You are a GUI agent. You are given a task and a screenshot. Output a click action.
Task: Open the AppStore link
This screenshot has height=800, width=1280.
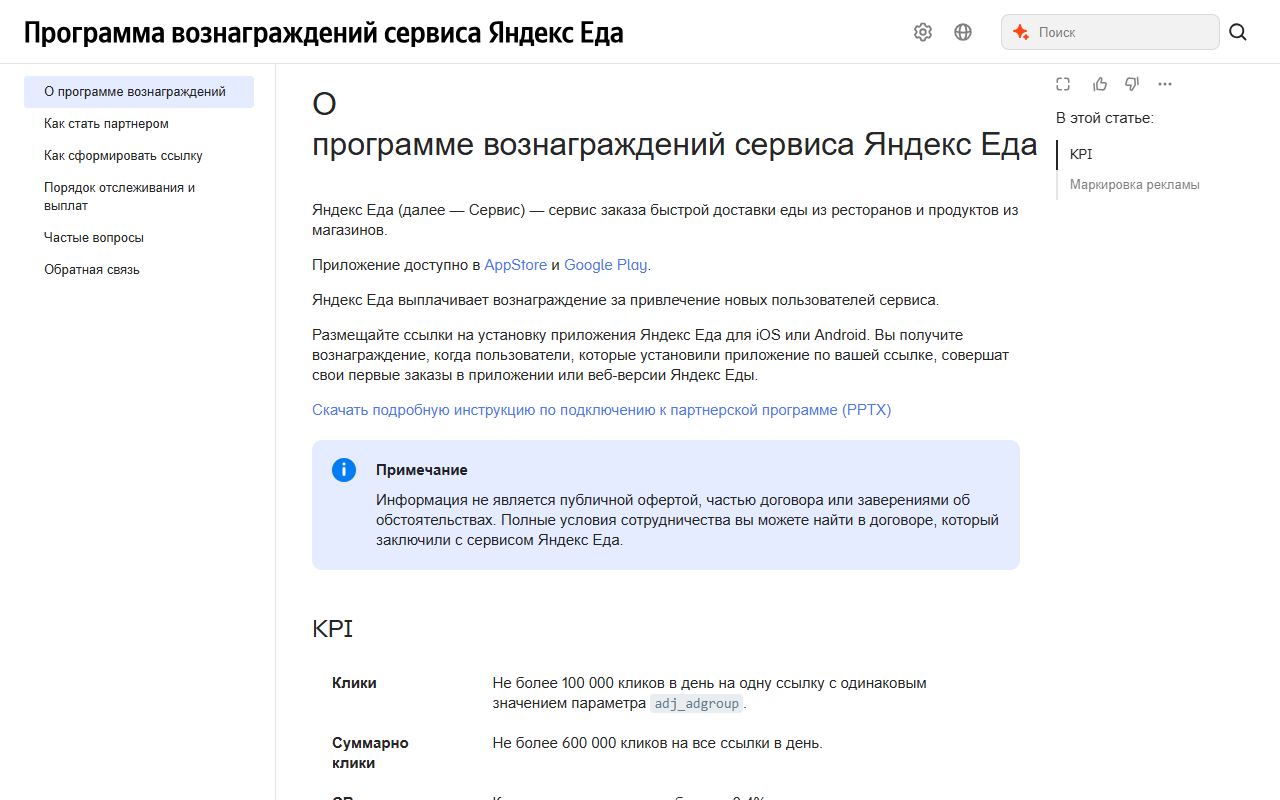[x=516, y=265]
